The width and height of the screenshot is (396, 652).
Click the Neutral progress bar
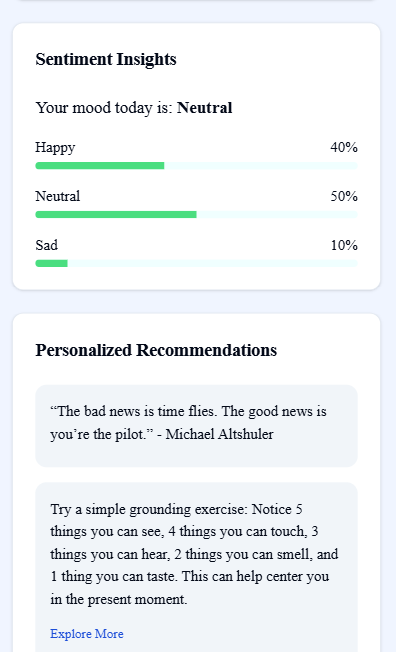coord(196,215)
